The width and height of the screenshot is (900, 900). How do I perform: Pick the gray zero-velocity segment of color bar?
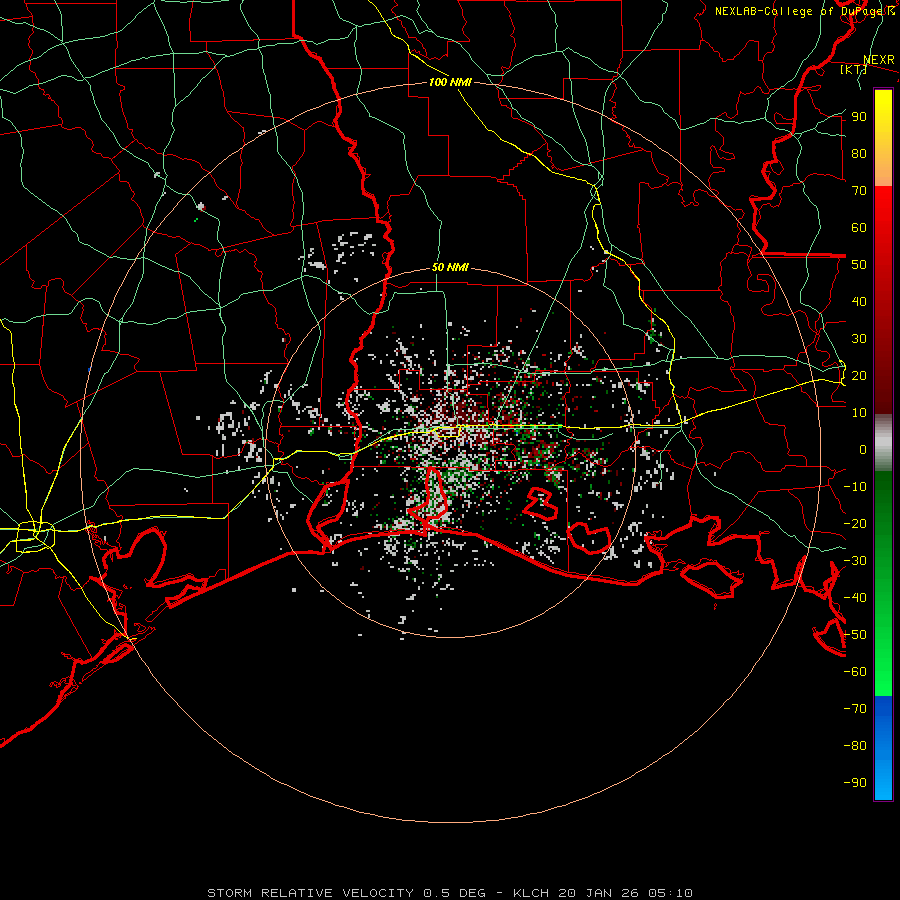point(883,443)
